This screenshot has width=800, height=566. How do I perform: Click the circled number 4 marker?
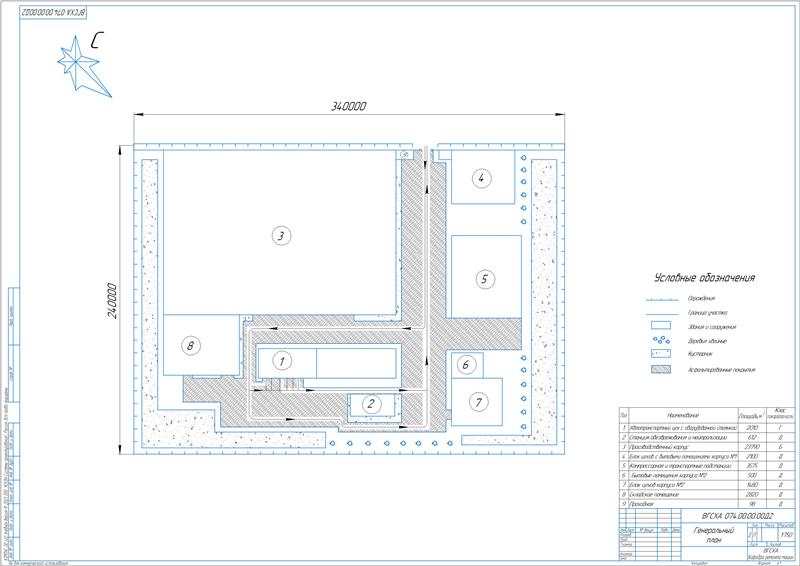click(x=481, y=178)
